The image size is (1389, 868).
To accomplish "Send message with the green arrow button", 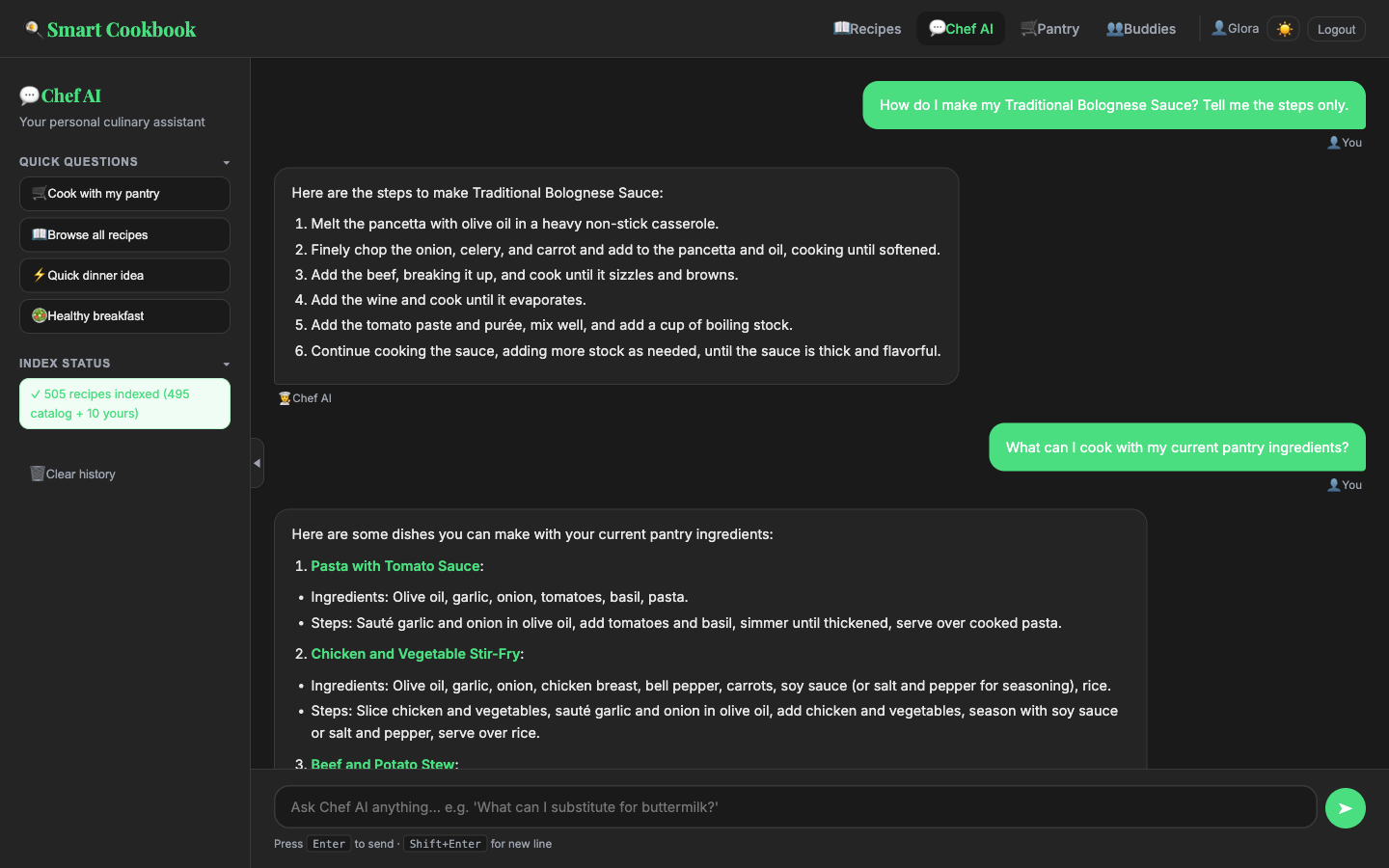I will [x=1345, y=808].
